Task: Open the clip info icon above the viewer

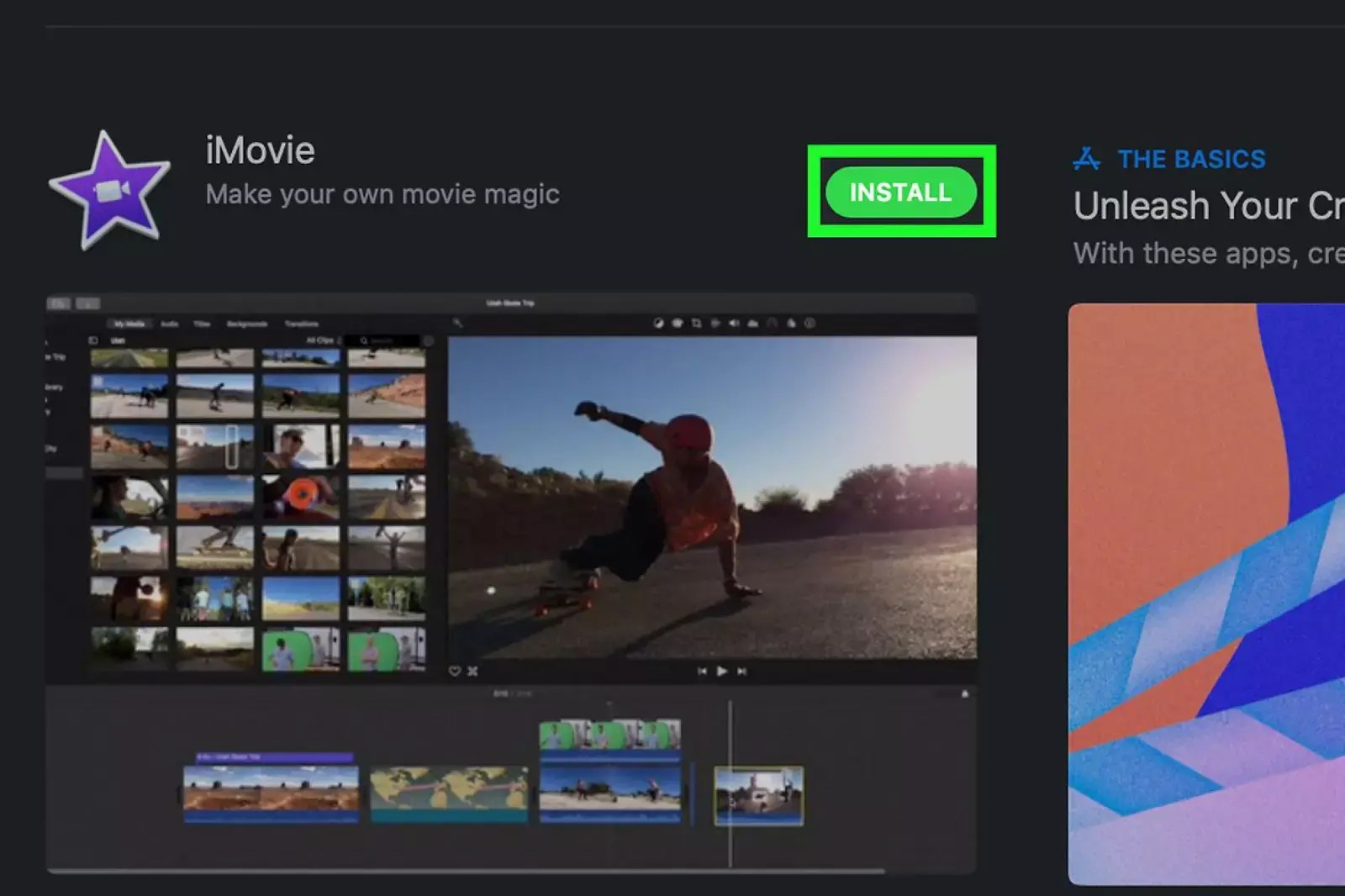Action: coord(810,324)
